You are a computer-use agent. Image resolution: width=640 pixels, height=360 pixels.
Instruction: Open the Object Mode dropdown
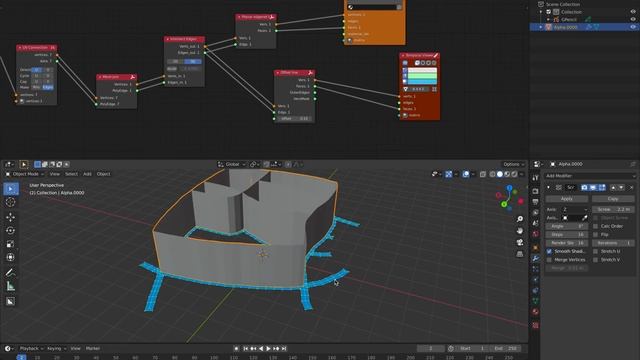pyautogui.click(x=24, y=174)
